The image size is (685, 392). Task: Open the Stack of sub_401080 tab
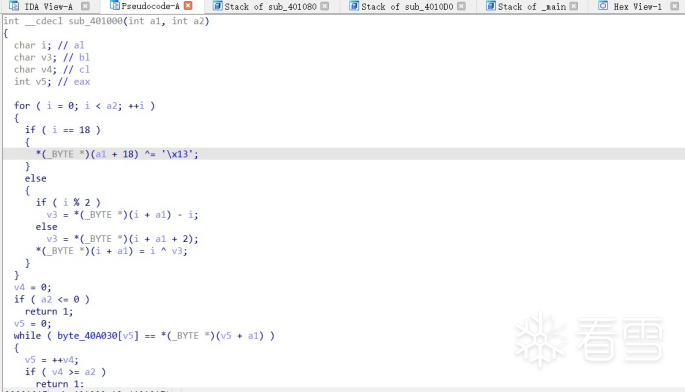[x=270, y=7]
